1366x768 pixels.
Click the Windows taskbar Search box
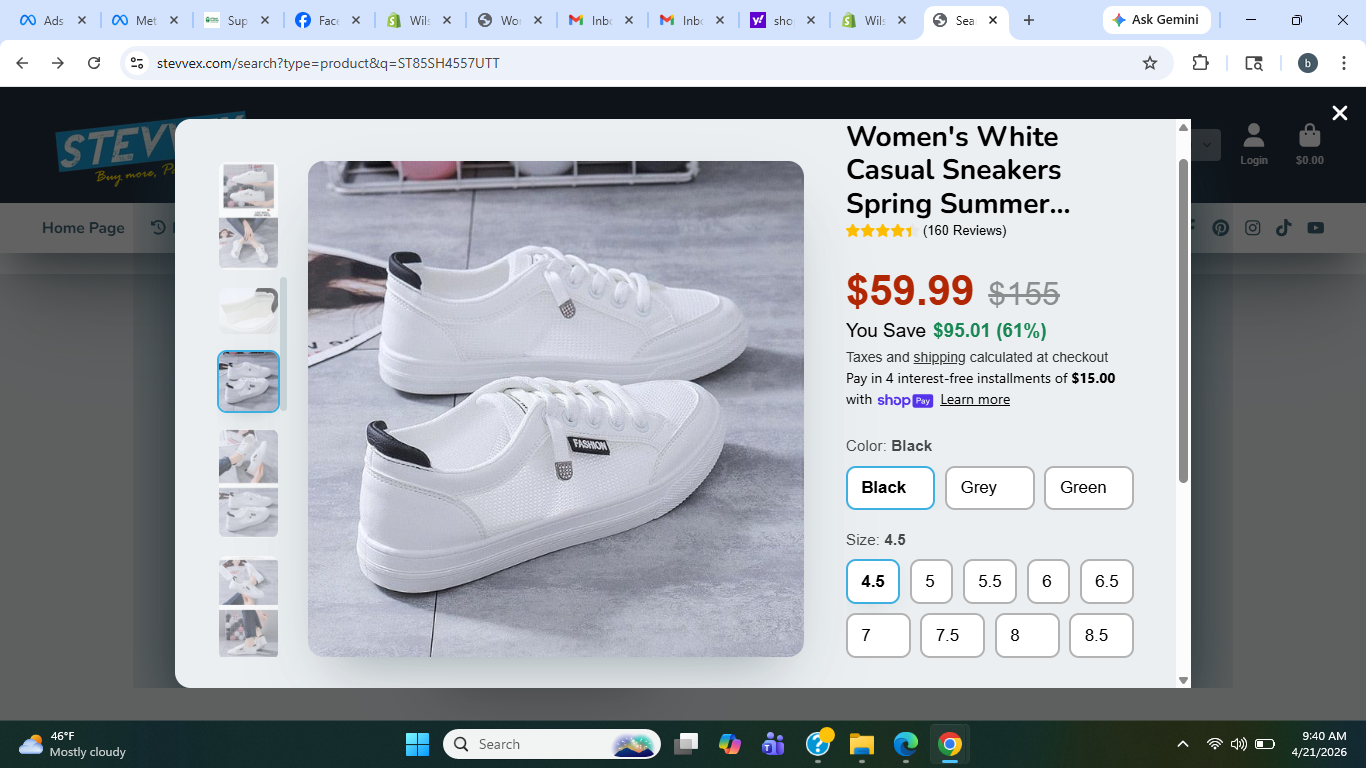[x=552, y=744]
